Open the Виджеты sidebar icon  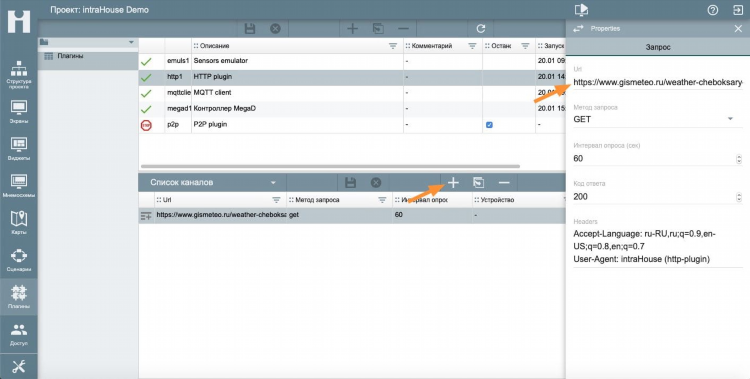coord(19,149)
